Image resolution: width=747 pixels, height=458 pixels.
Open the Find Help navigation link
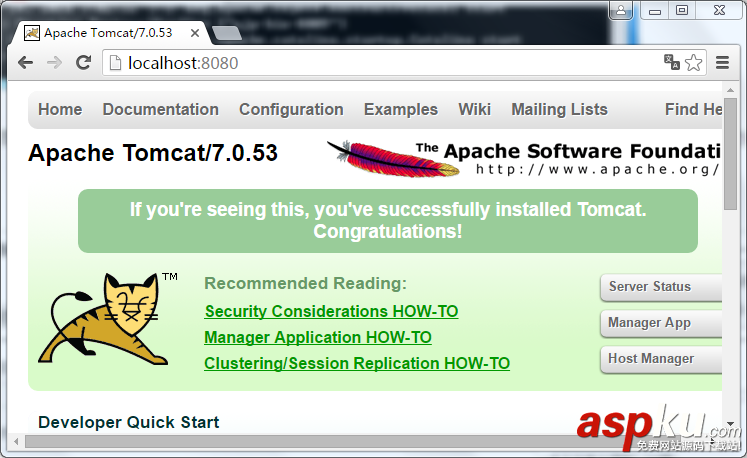tap(693, 110)
